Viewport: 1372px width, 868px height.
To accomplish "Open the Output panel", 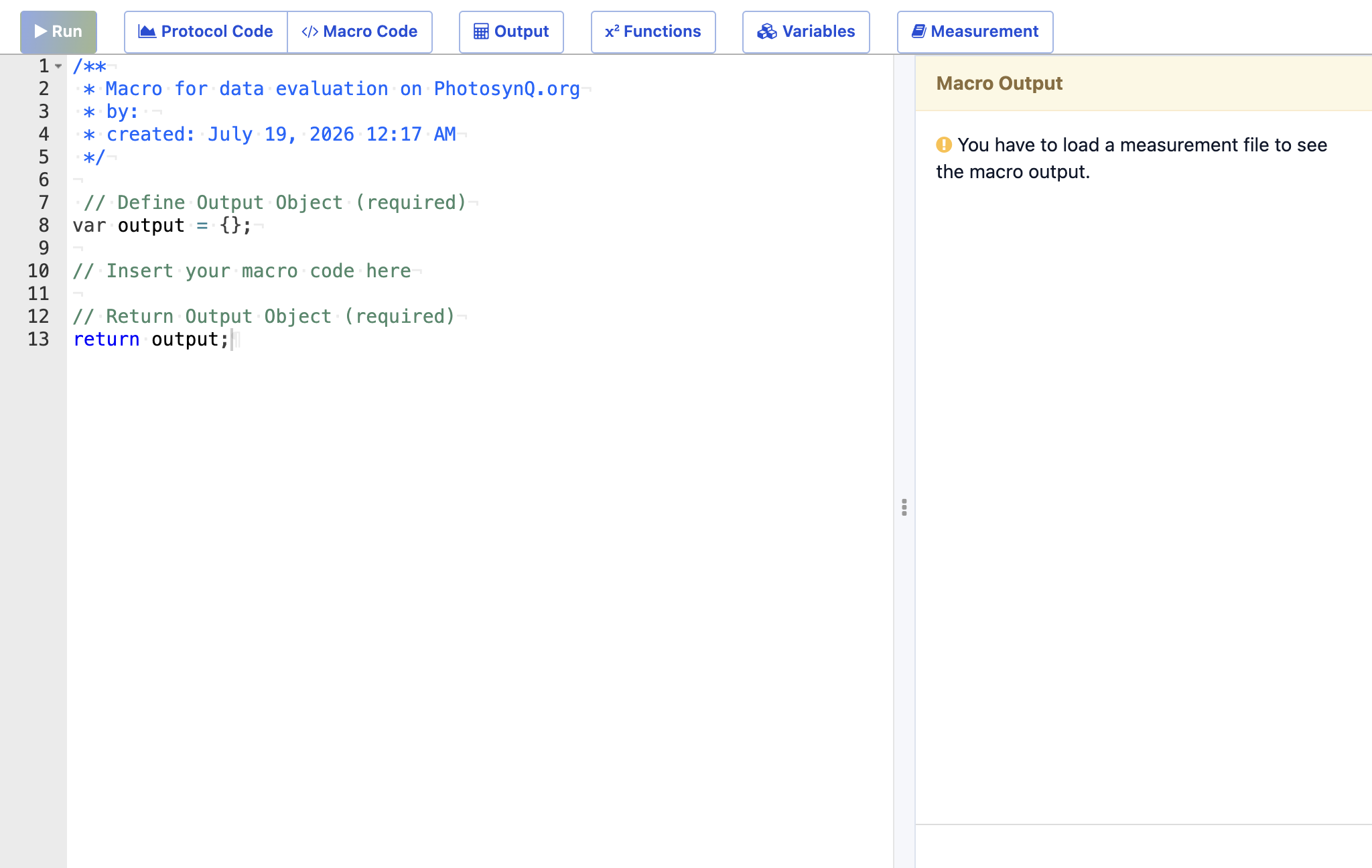I will 511,31.
